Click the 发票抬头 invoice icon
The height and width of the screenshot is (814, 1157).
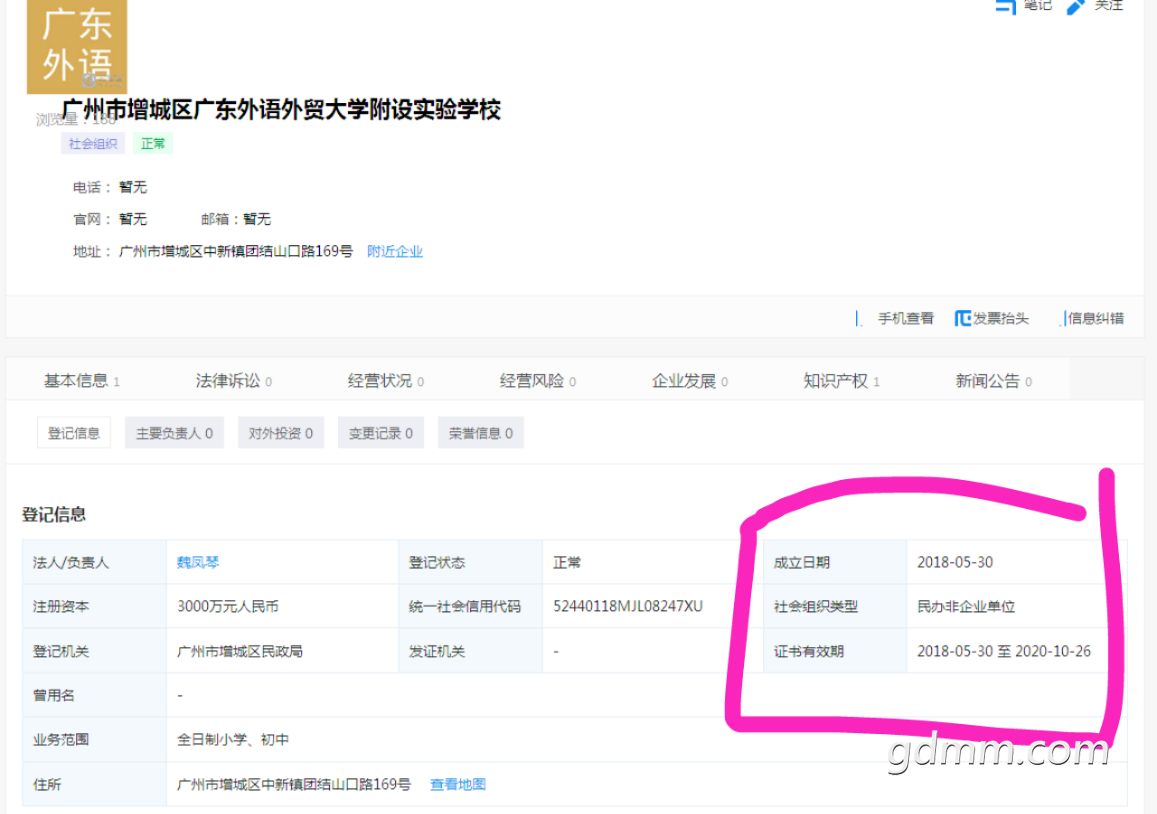(962, 318)
